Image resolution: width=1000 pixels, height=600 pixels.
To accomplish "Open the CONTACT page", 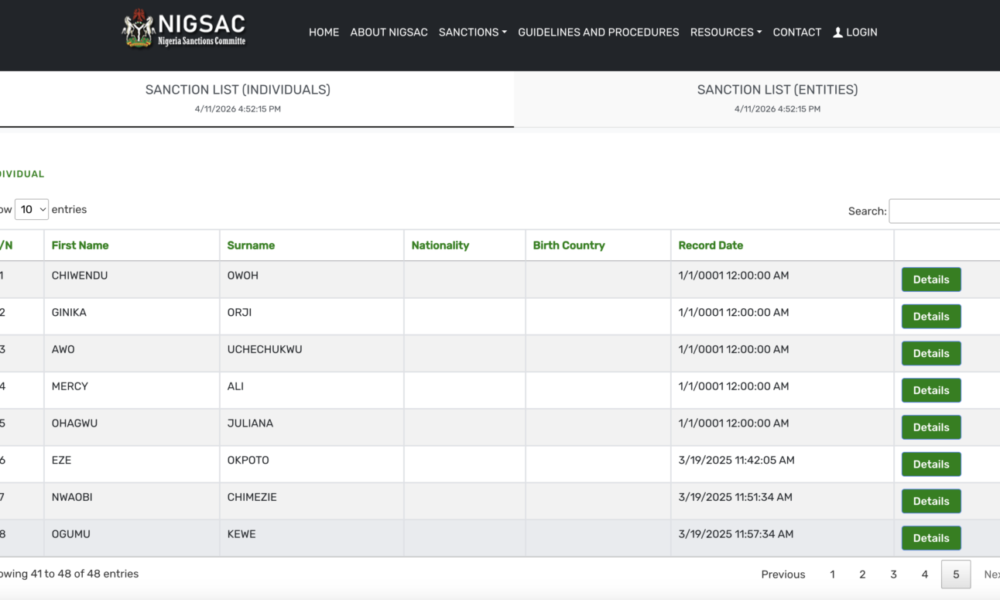I will [796, 32].
